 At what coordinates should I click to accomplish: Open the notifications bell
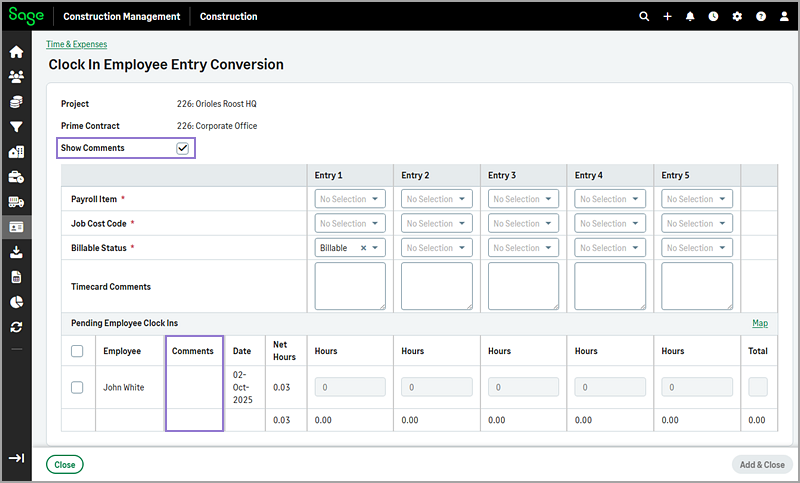pyautogui.click(x=690, y=16)
